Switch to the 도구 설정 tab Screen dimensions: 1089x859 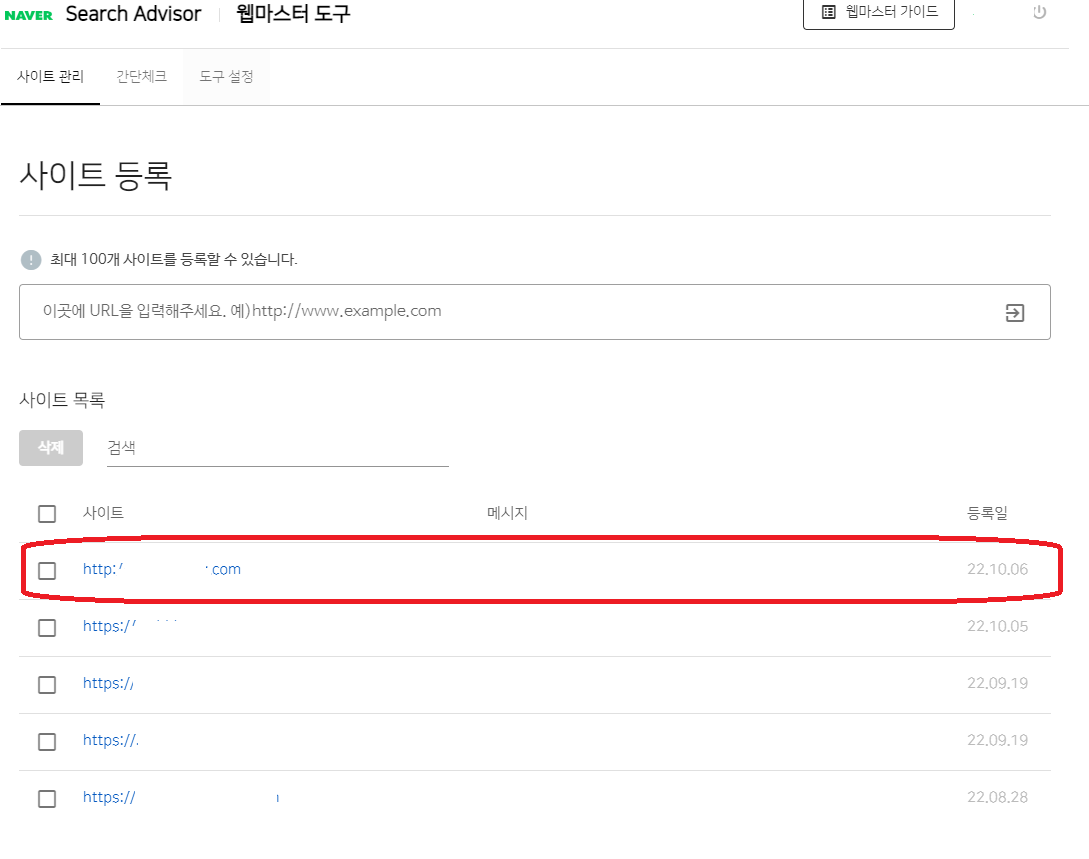(x=226, y=74)
